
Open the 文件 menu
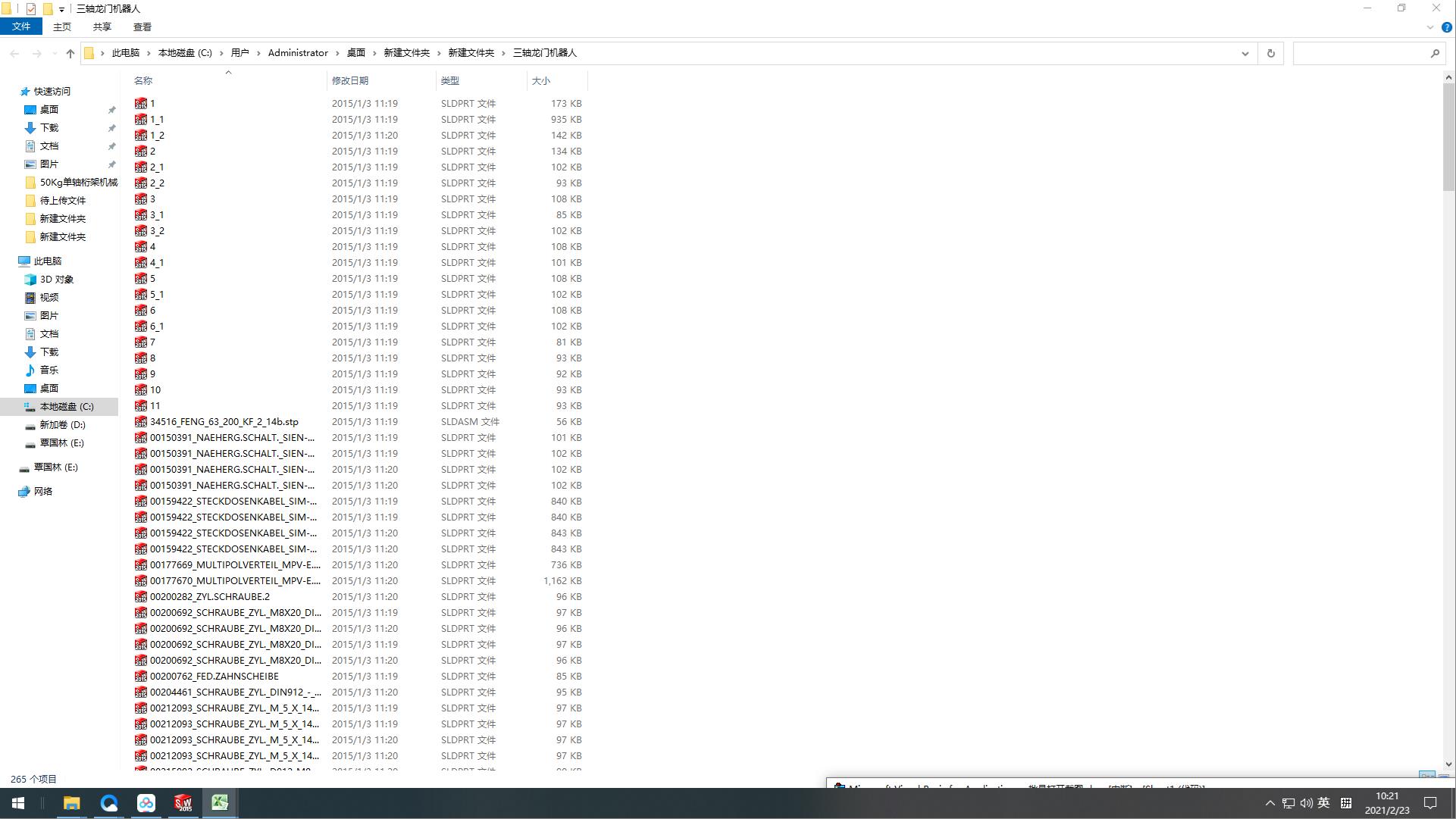tap(21, 27)
